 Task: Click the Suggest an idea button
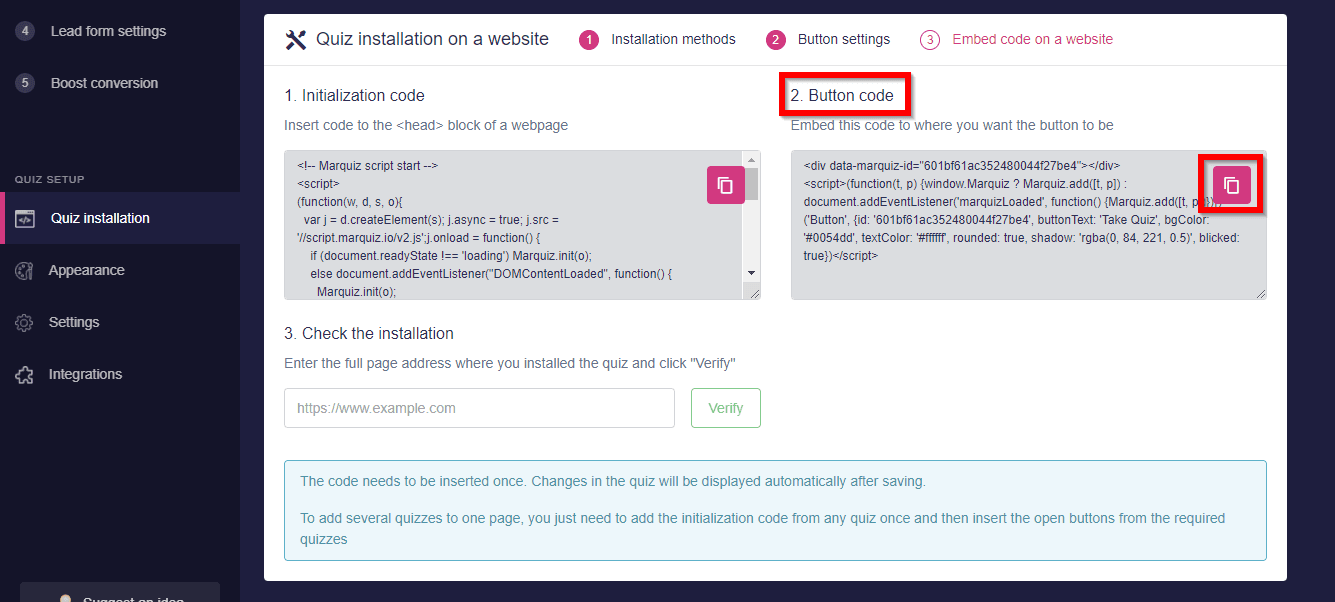[120, 592]
